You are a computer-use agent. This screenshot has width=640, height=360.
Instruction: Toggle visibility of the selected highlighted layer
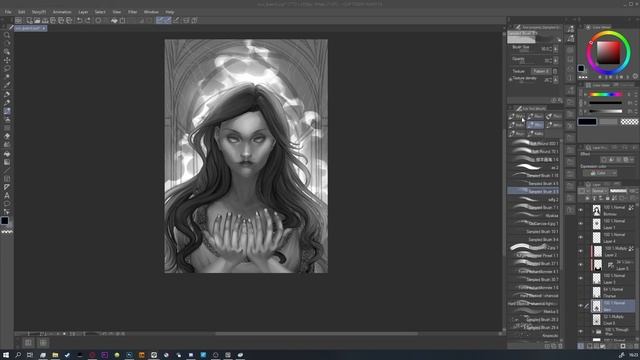click(581, 306)
